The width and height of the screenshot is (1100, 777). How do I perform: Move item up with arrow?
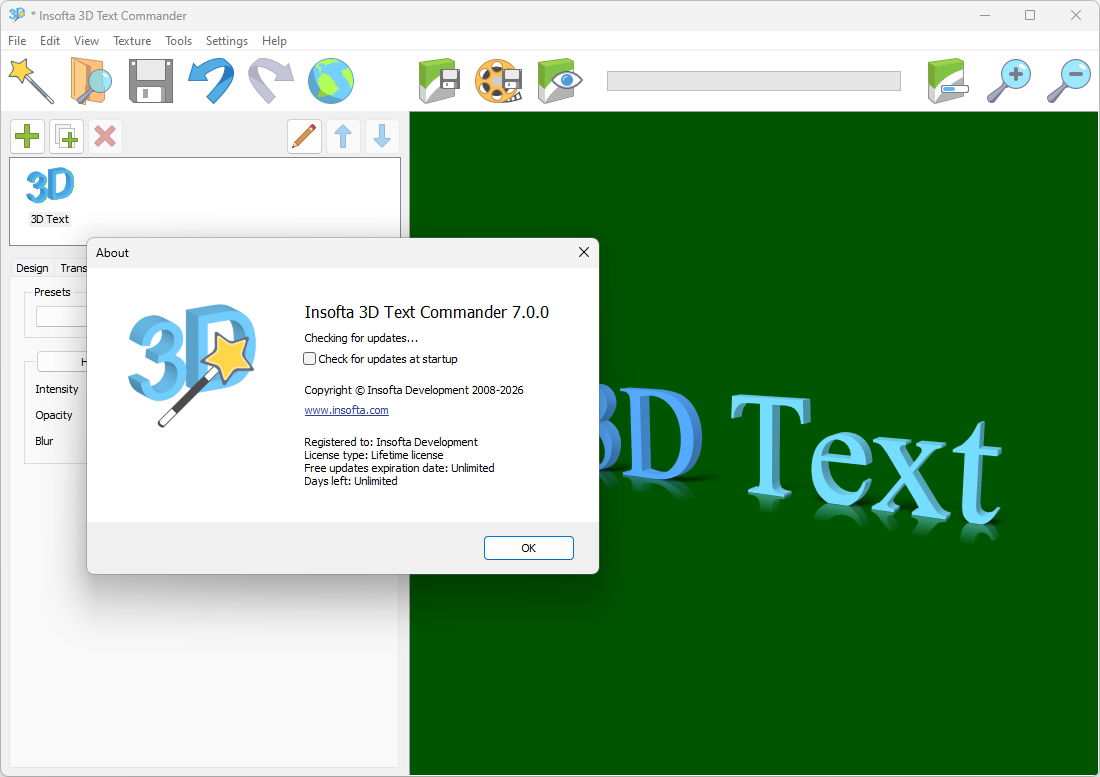click(x=343, y=136)
